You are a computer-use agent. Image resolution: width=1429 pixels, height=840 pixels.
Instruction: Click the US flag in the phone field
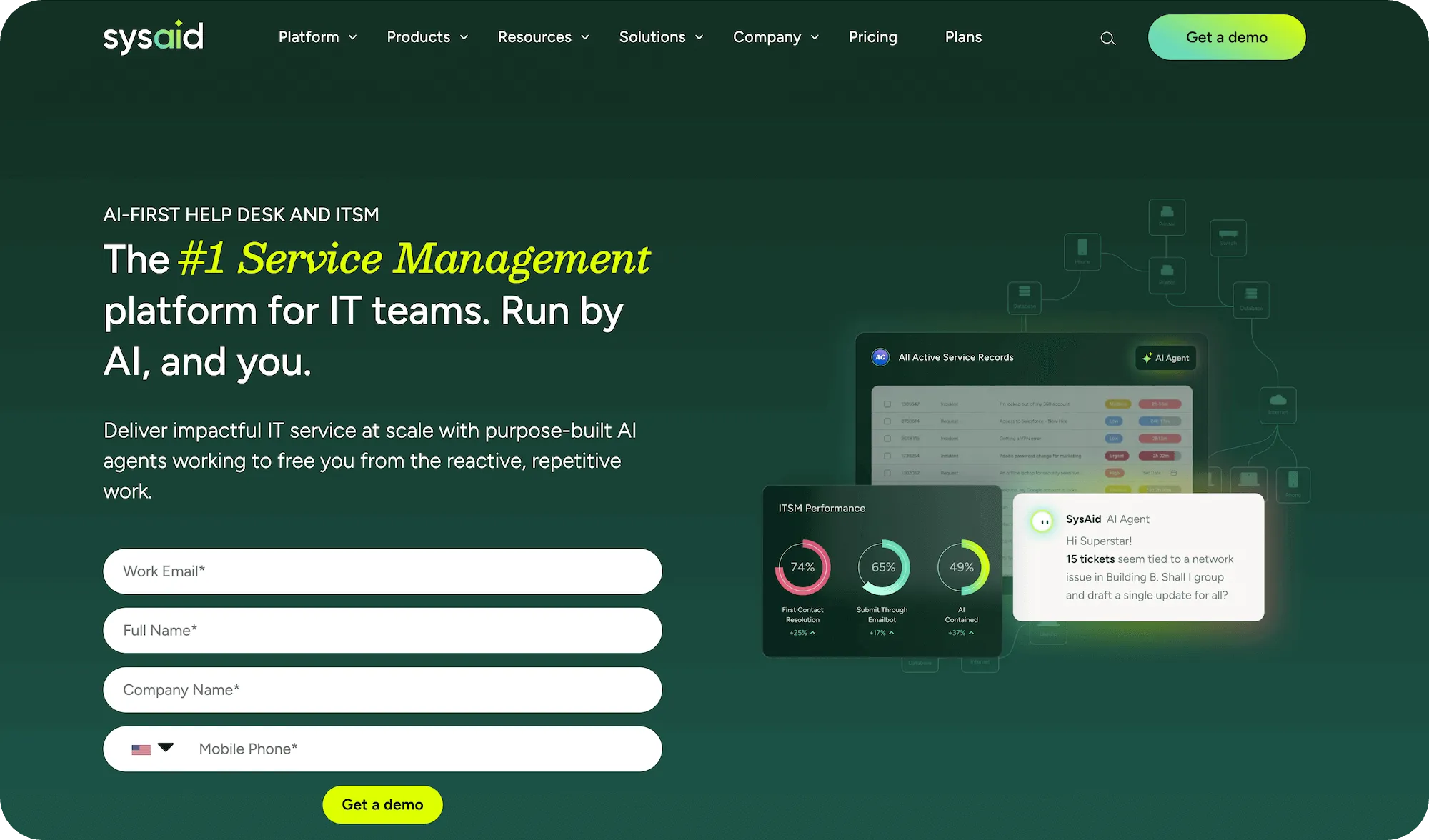141,749
